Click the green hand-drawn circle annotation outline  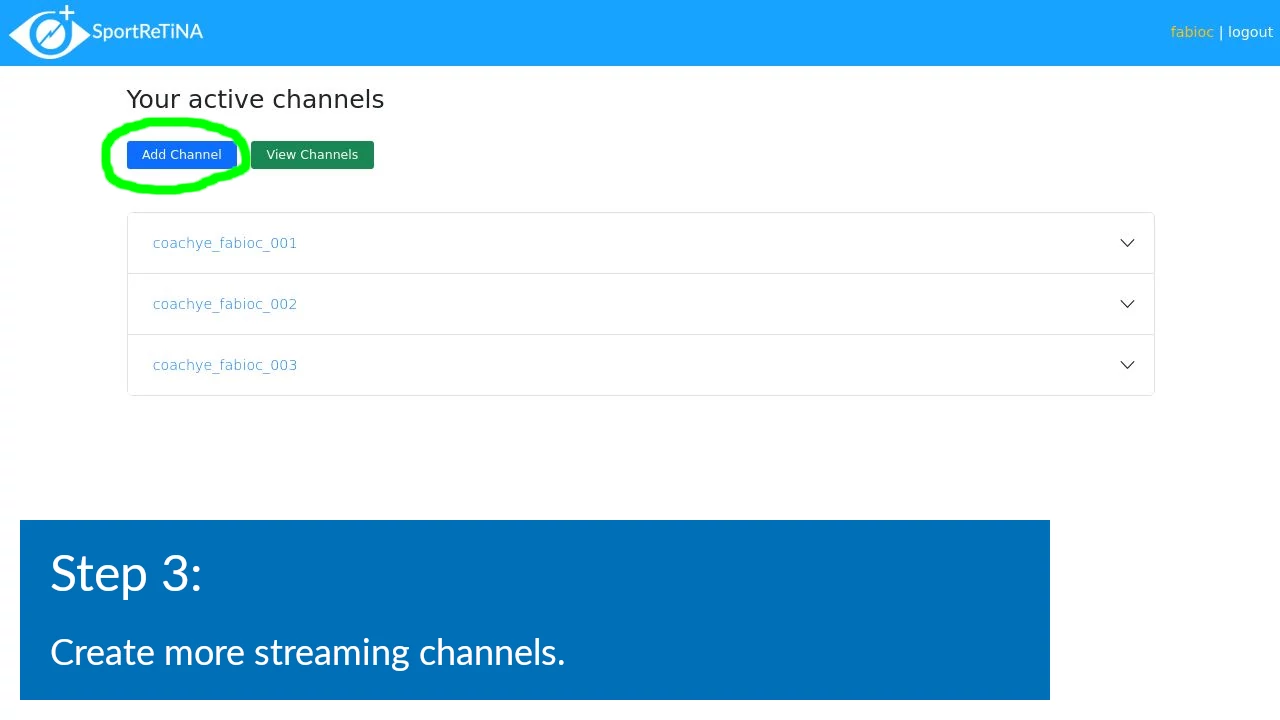tap(108, 155)
